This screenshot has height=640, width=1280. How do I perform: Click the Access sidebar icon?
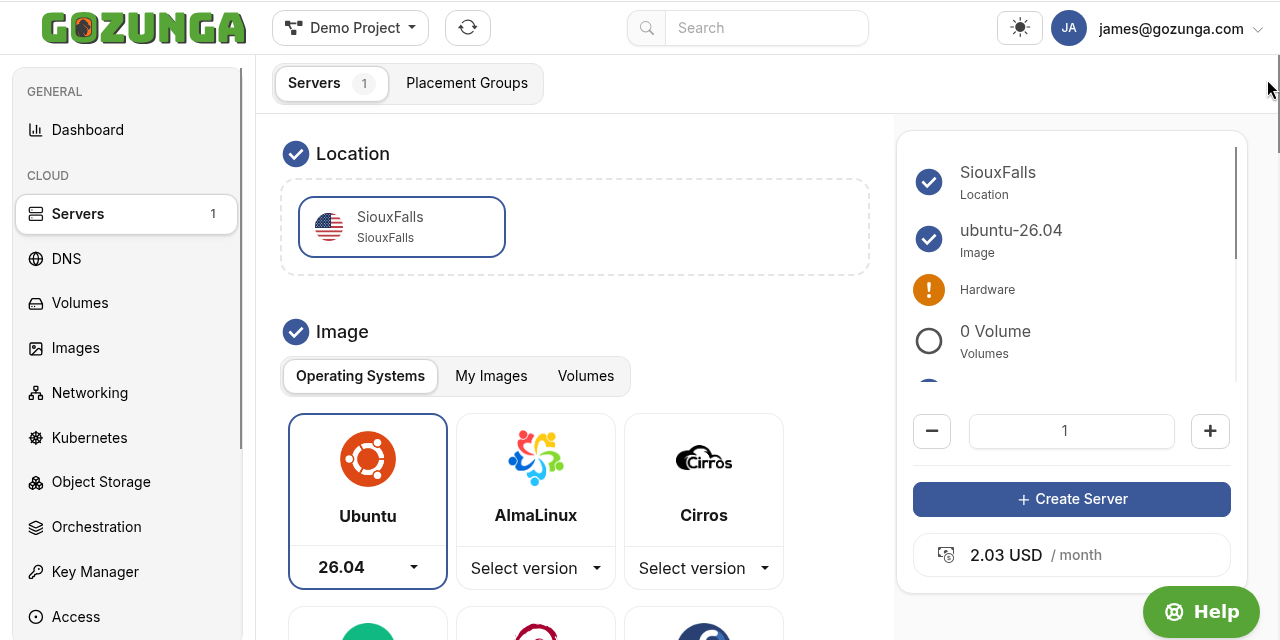(36, 617)
